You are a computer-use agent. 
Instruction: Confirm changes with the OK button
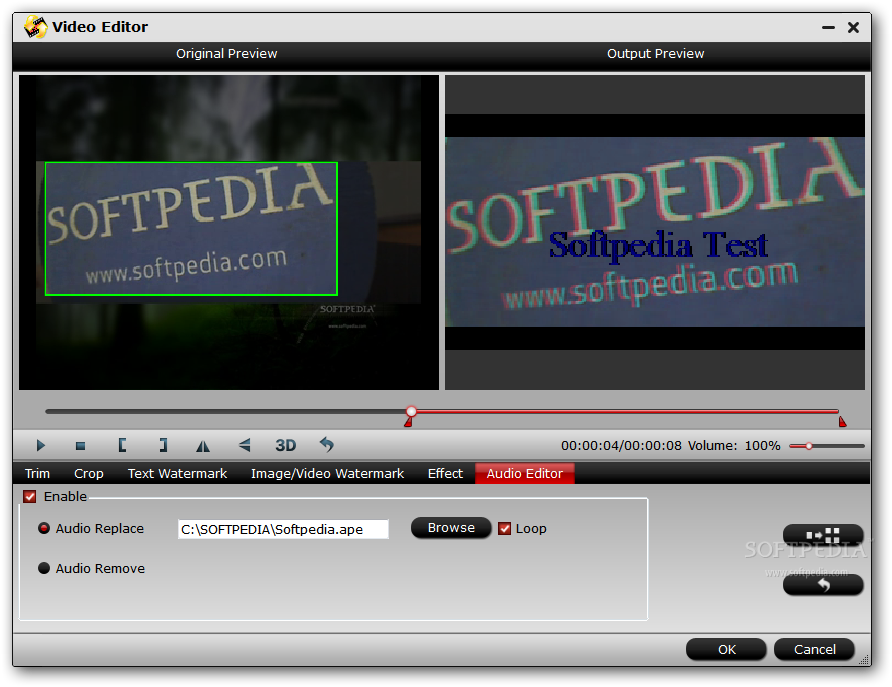726,649
